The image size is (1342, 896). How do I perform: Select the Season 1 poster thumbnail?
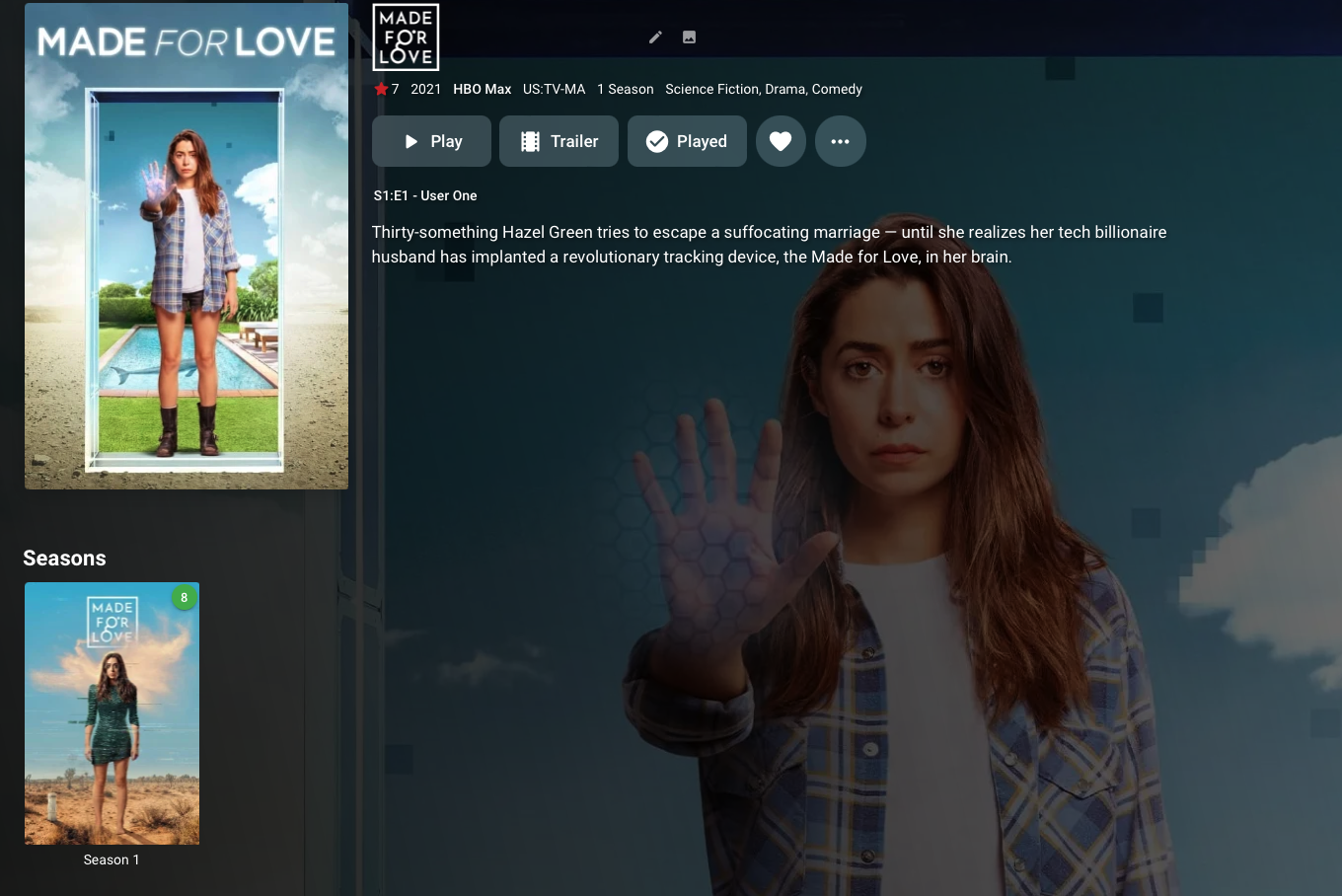(112, 713)
